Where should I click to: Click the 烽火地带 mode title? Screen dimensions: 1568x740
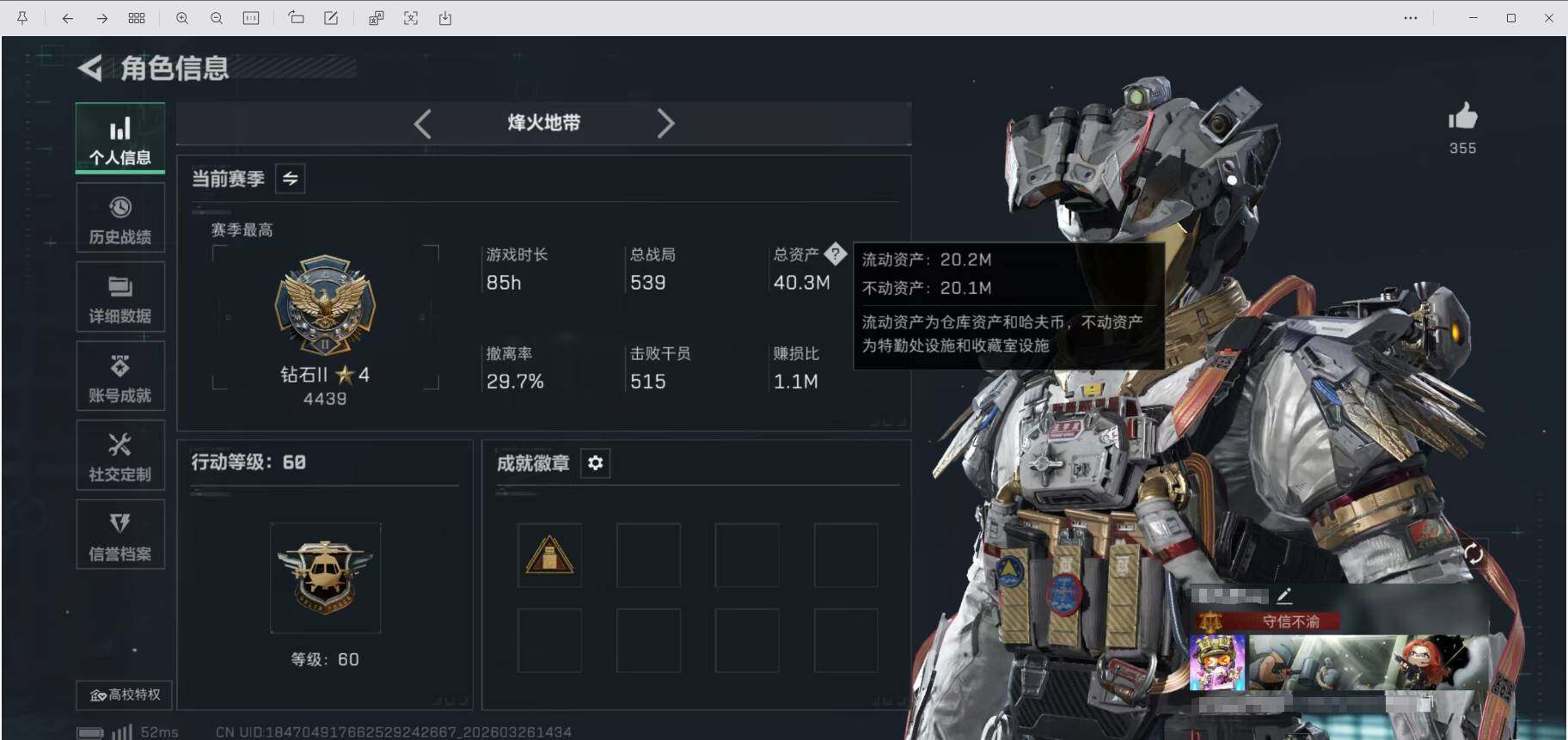(543, 123)
